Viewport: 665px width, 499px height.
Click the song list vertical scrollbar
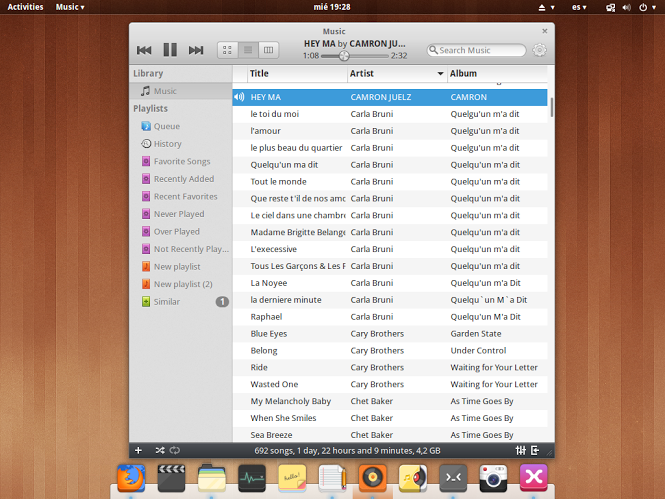[x=551, y=107]
